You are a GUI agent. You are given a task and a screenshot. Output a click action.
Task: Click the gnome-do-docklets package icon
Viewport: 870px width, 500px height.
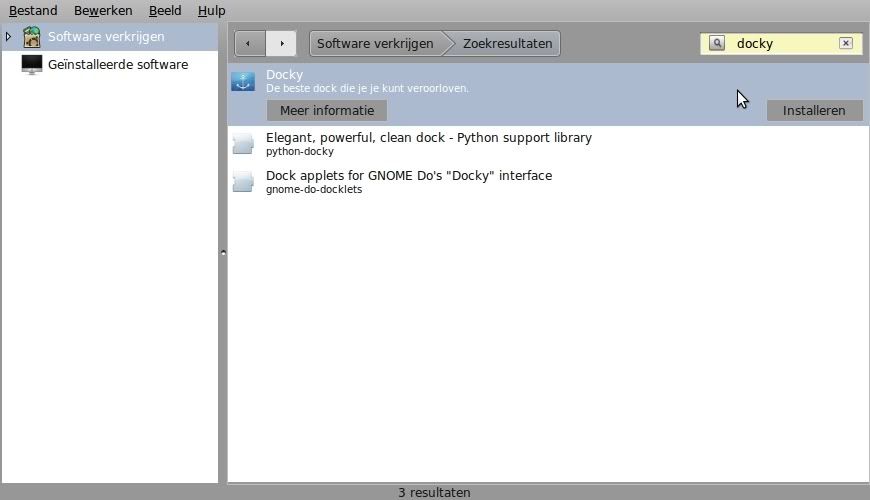click(243, 182)
